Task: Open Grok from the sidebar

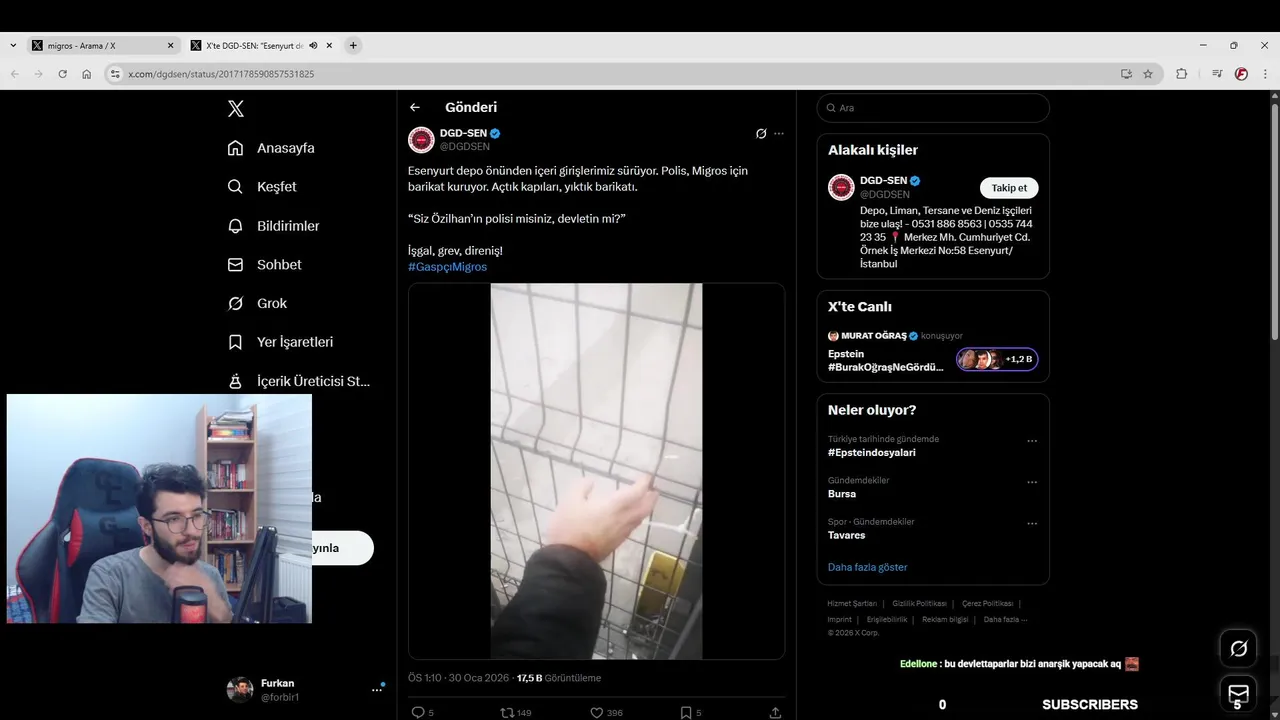Action: click(x=257, y=303)
